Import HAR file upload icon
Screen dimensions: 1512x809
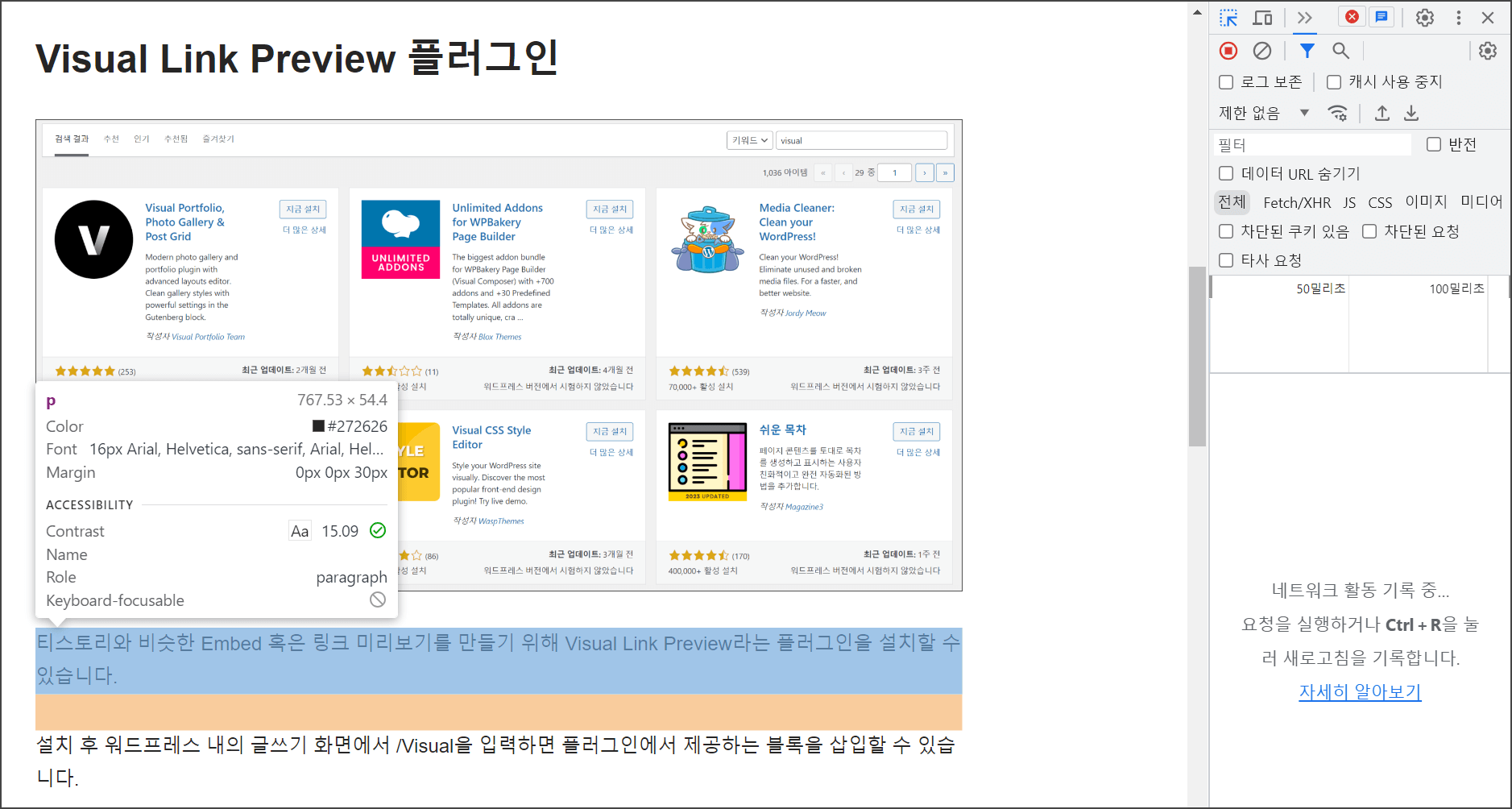[x=1382, y=113]
